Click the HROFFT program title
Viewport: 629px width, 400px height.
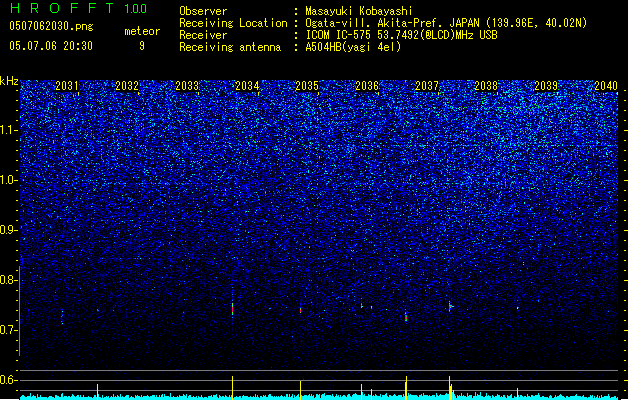click(x=62, y=8)
